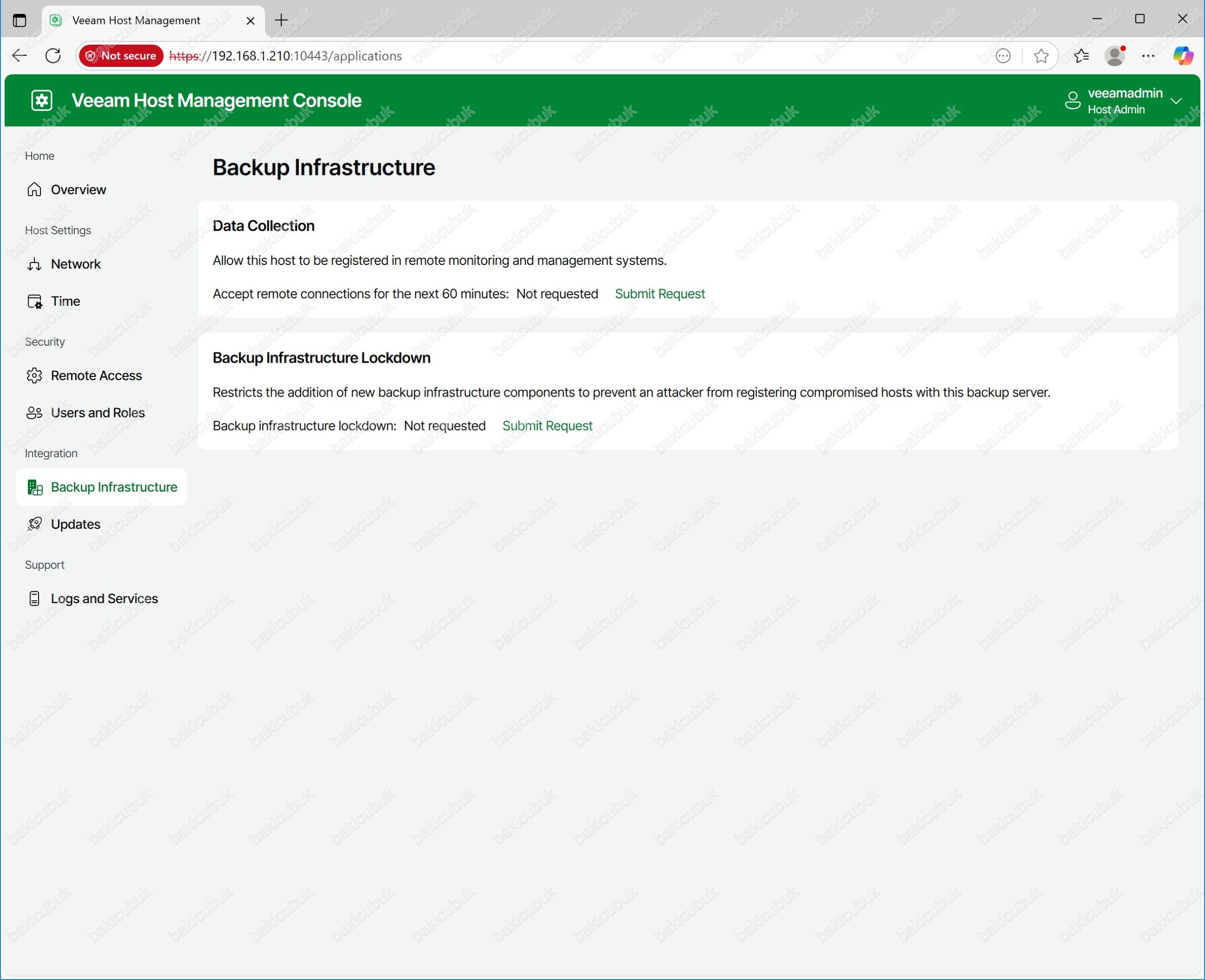Submit Request for remote connections
The height and width of the screenshot is (980, 1205).
click(659, 294)
